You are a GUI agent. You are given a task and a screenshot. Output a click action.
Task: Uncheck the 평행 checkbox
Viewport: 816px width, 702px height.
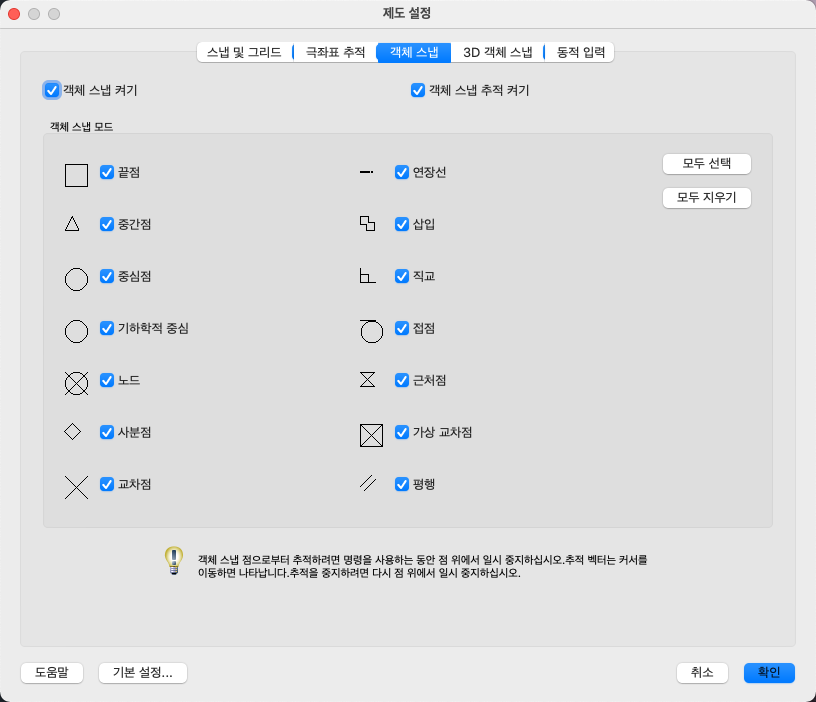click(x=402, y=484)
